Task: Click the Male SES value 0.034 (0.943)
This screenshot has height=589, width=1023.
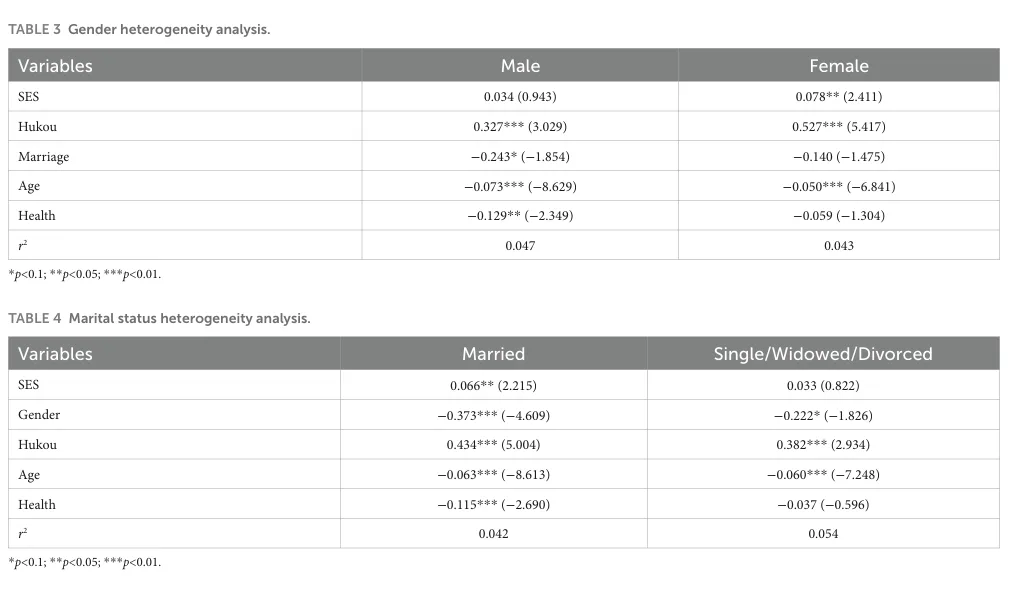Action: pyautogui.click(x=520, y=97)
